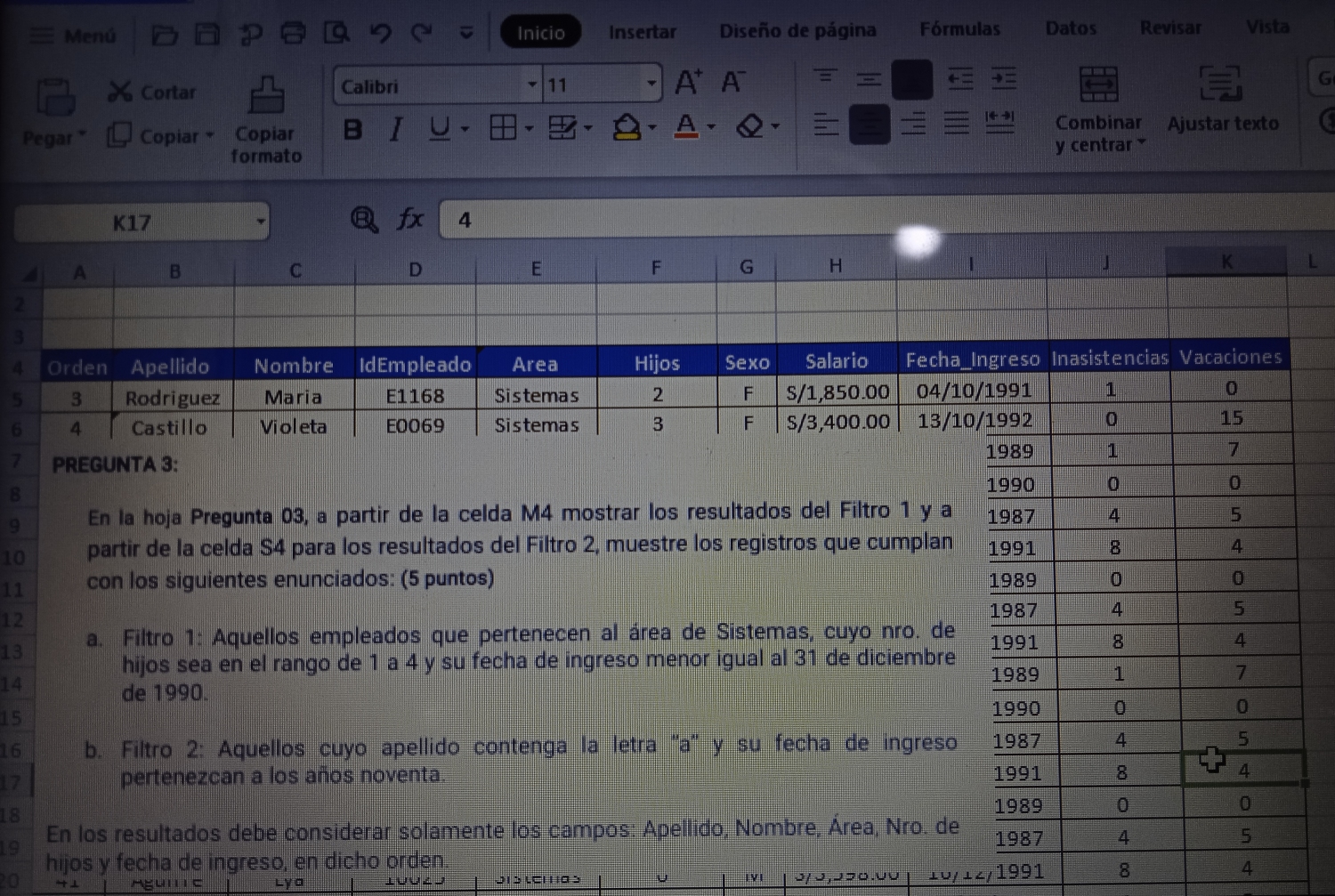Click the Cortar button
This screenshot has width=1335, height=896.
pyautogui.click(x=151, y=92)
